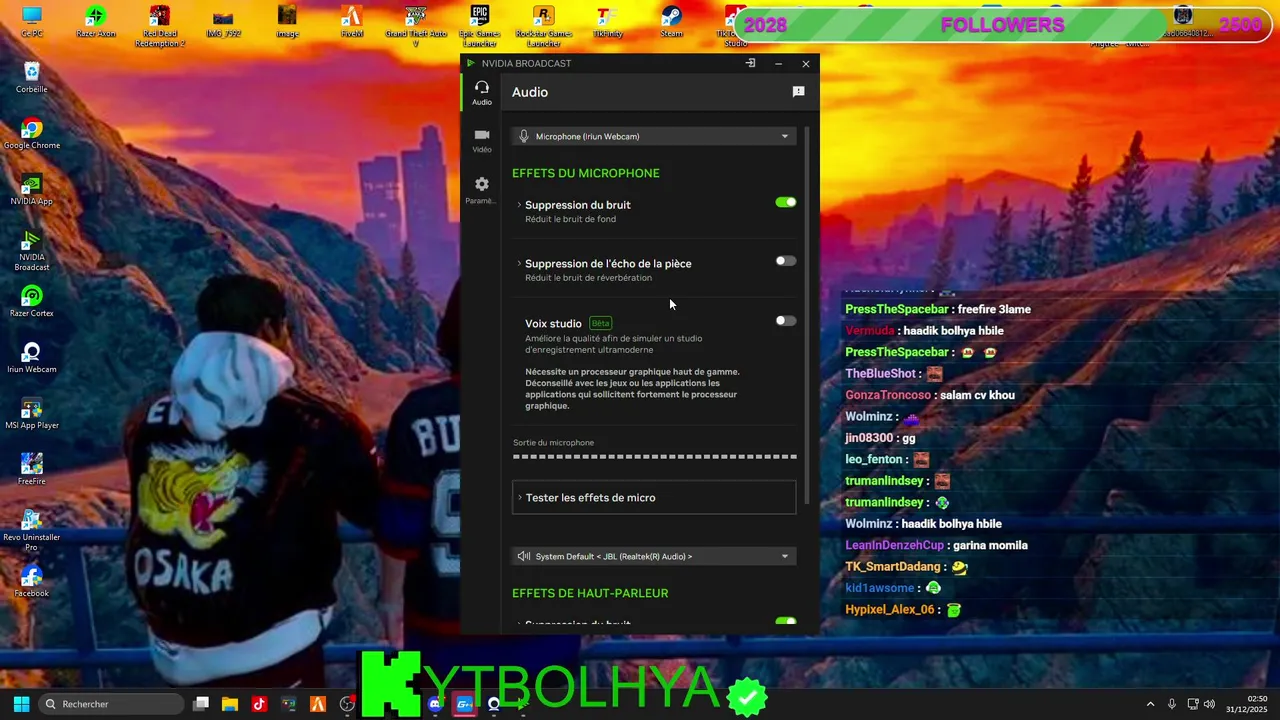Click the feedback icon beside Audio heading
1280x720 pixels.
[x=798, y=92]
